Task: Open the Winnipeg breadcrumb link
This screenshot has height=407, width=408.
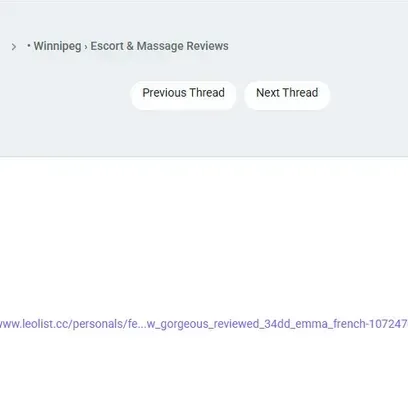Action: point(57,46)
